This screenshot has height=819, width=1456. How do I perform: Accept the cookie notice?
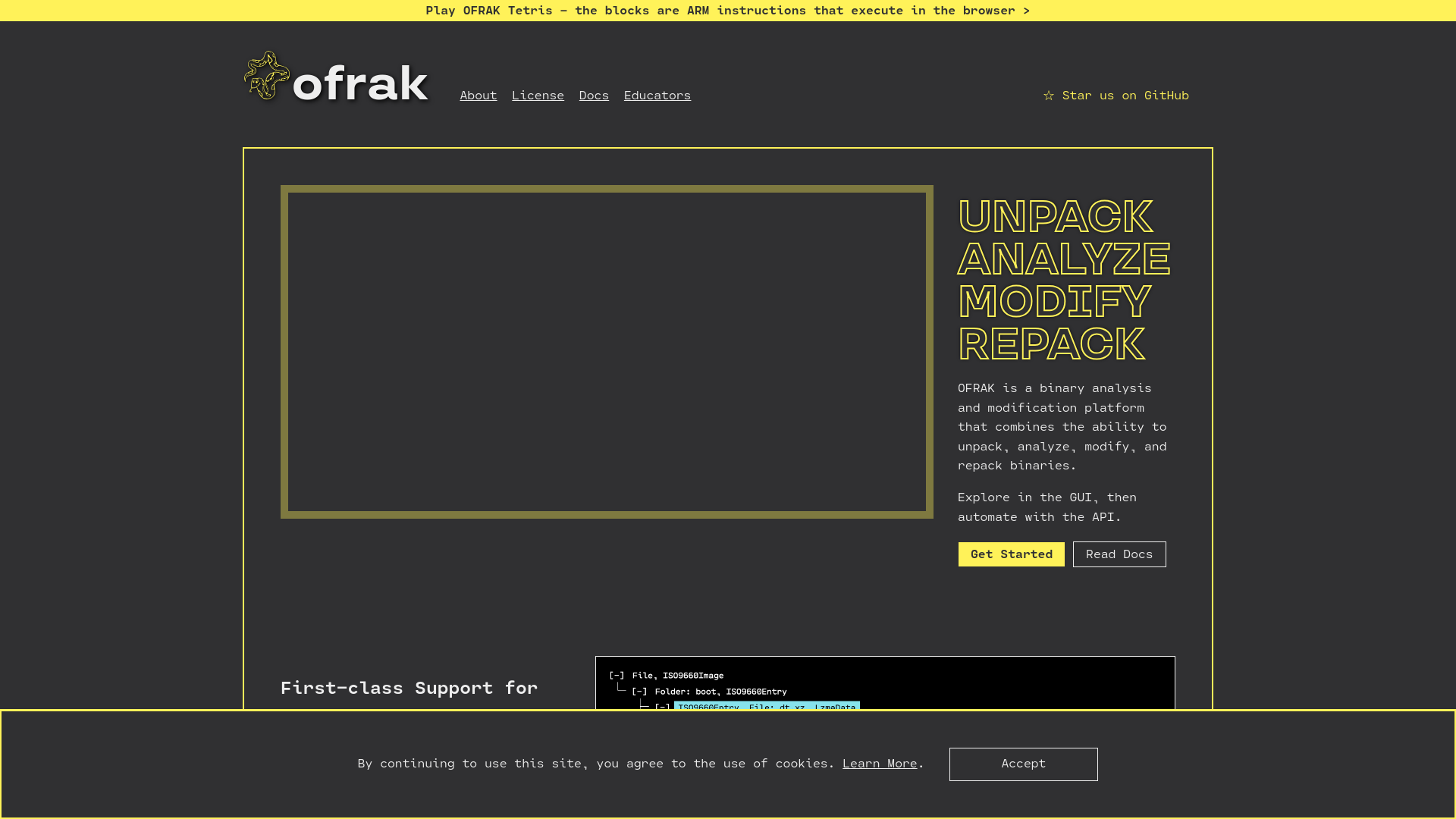1024,764
